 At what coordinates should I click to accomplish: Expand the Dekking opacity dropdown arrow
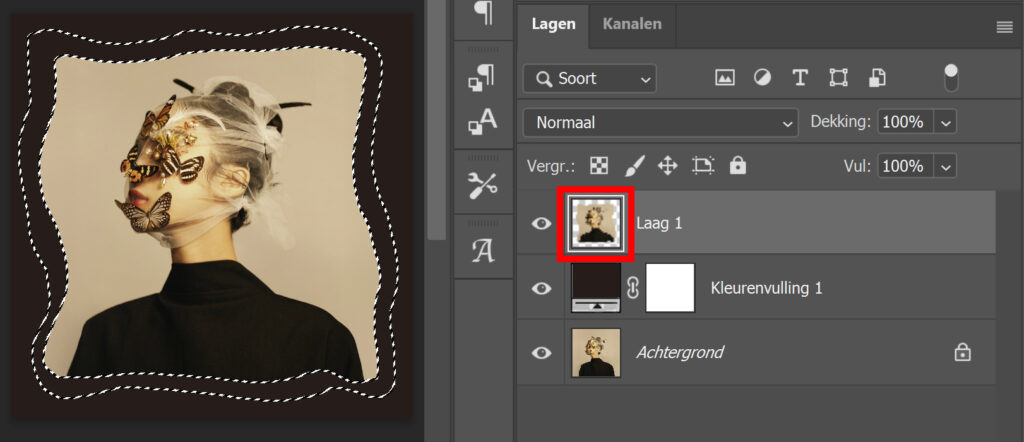tap(945, 122)
